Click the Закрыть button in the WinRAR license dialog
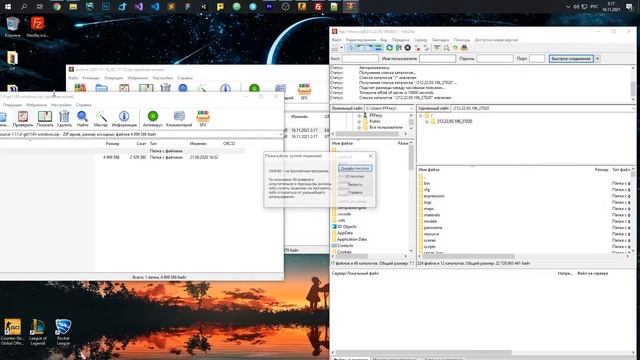 pos(355,184)
